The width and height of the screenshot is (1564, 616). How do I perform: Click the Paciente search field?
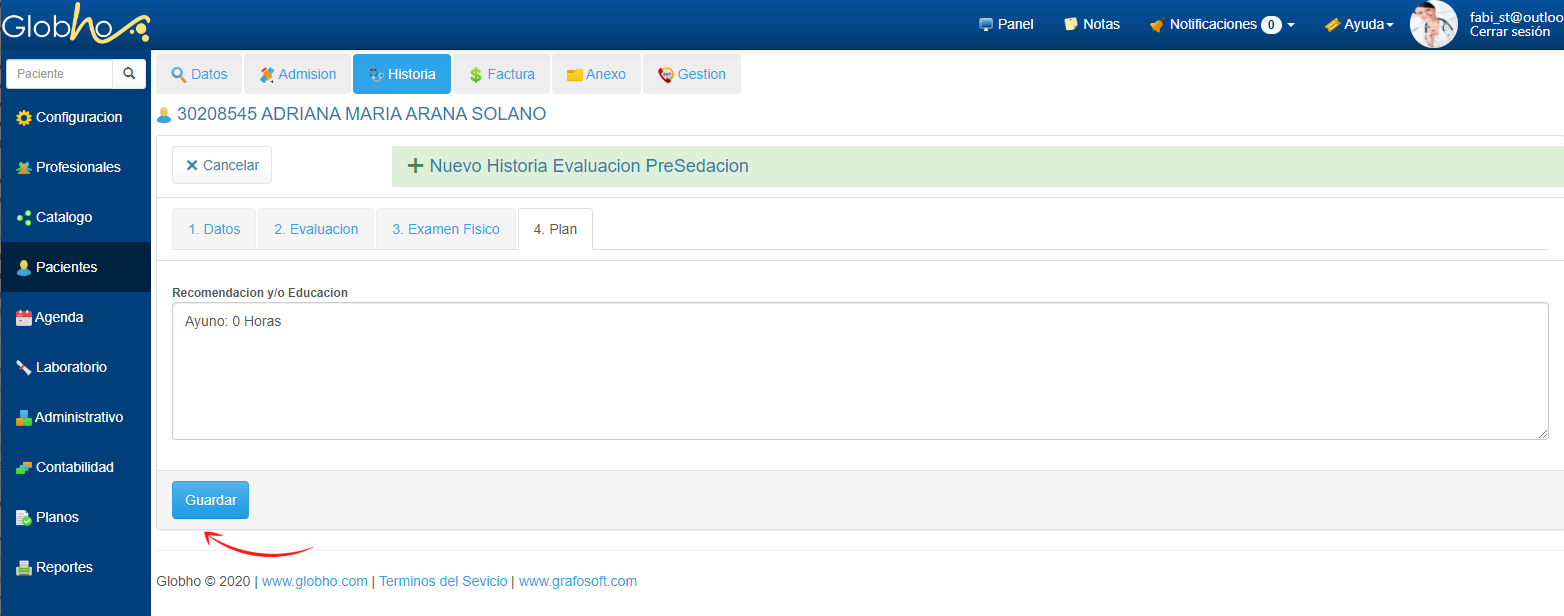pos(60,74)
